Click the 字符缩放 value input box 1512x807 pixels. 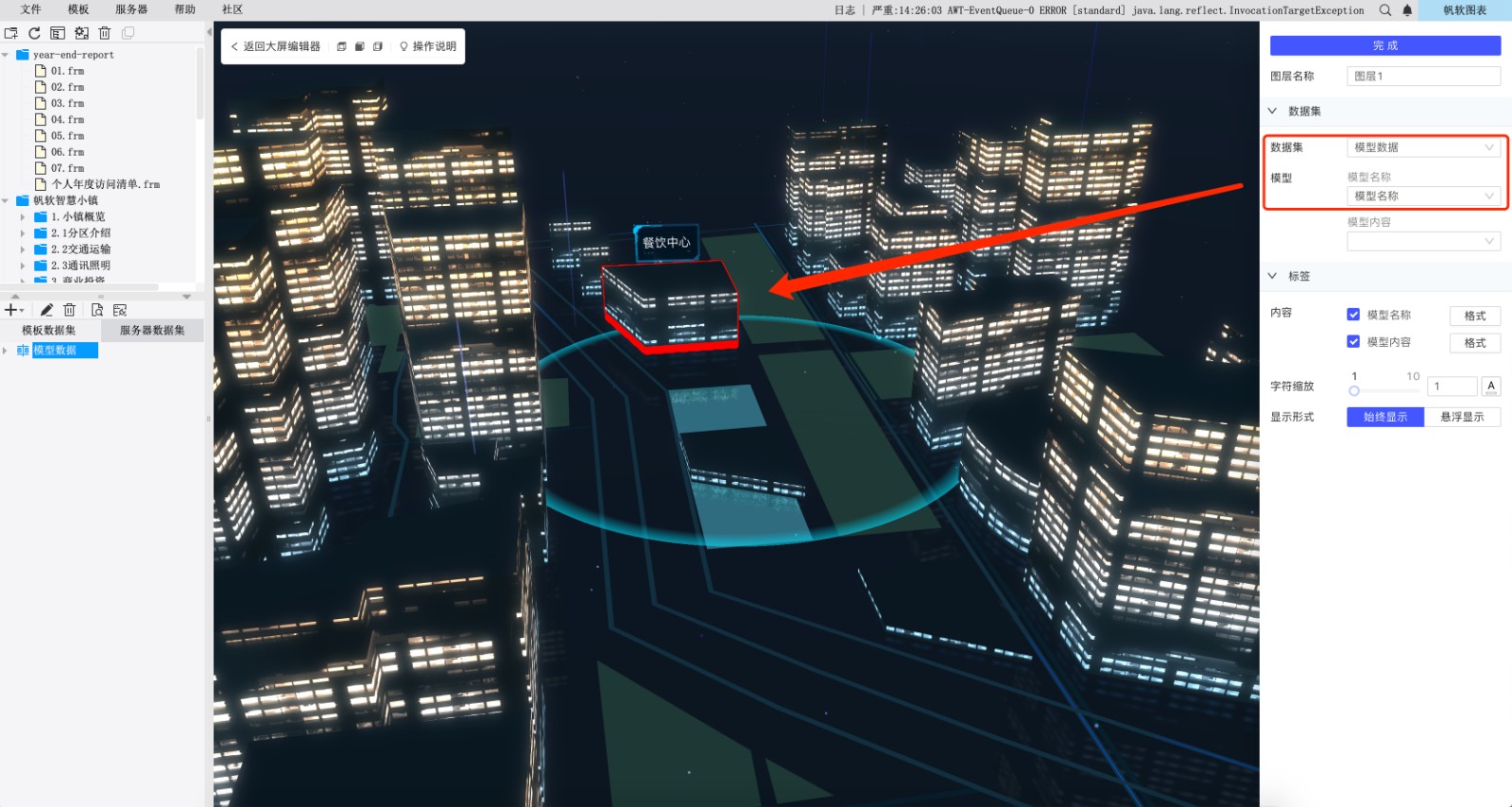pyautogui.click(x=1452, y=386)
